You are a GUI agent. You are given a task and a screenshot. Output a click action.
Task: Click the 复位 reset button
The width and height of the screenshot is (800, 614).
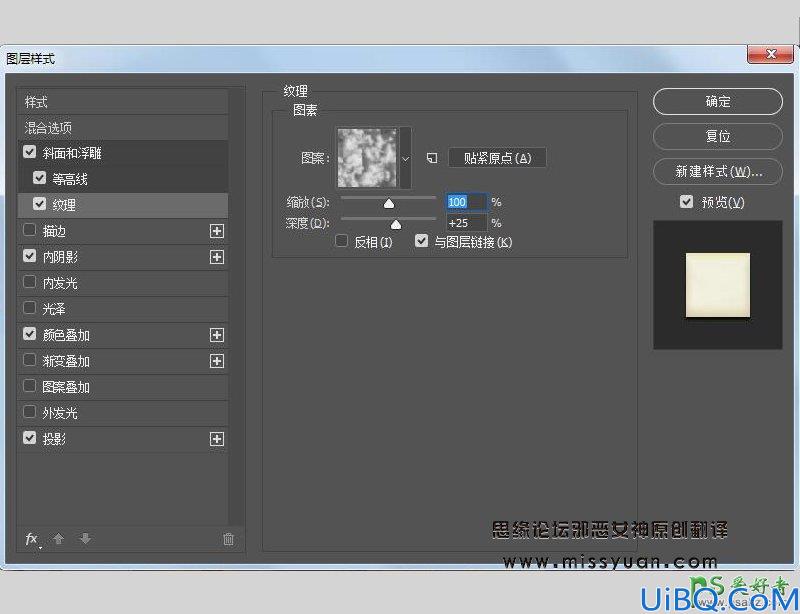717,136
